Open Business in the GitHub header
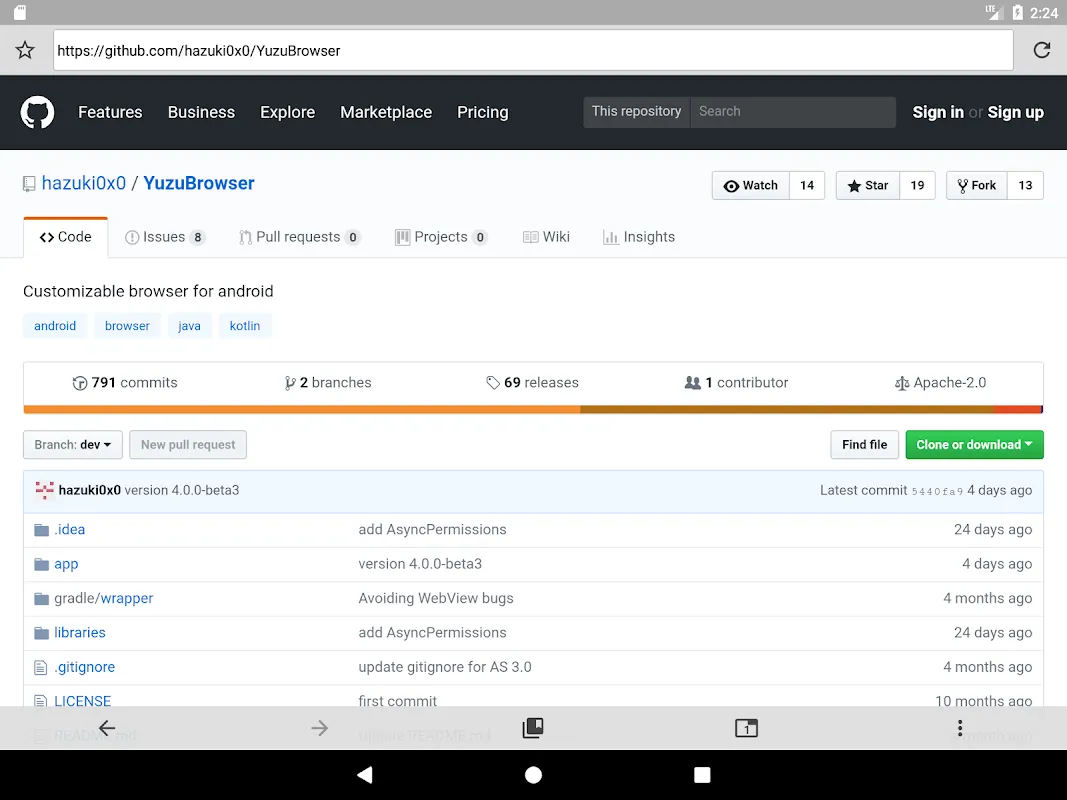 [201, 112]
